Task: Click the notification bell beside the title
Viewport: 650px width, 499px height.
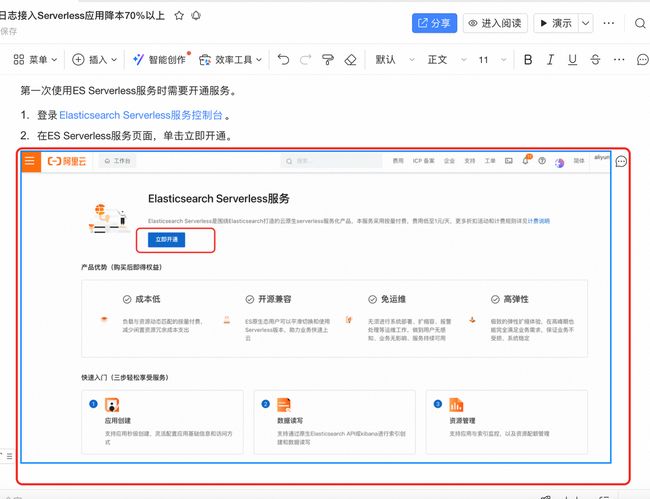Action: pos(196,16)
